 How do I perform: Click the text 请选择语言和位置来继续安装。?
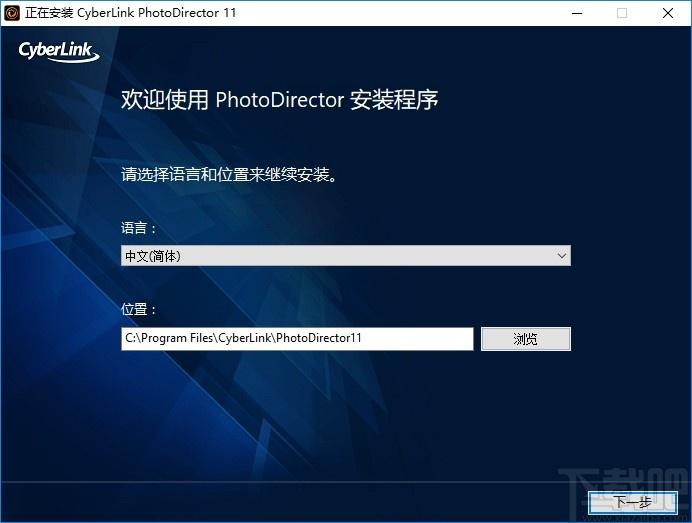[229, 175]
